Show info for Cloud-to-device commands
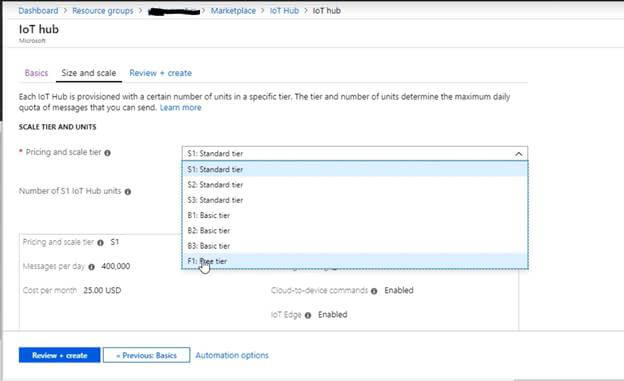Image resolution: width=624 pixels, height=381 pixels. tap(374, 291)
